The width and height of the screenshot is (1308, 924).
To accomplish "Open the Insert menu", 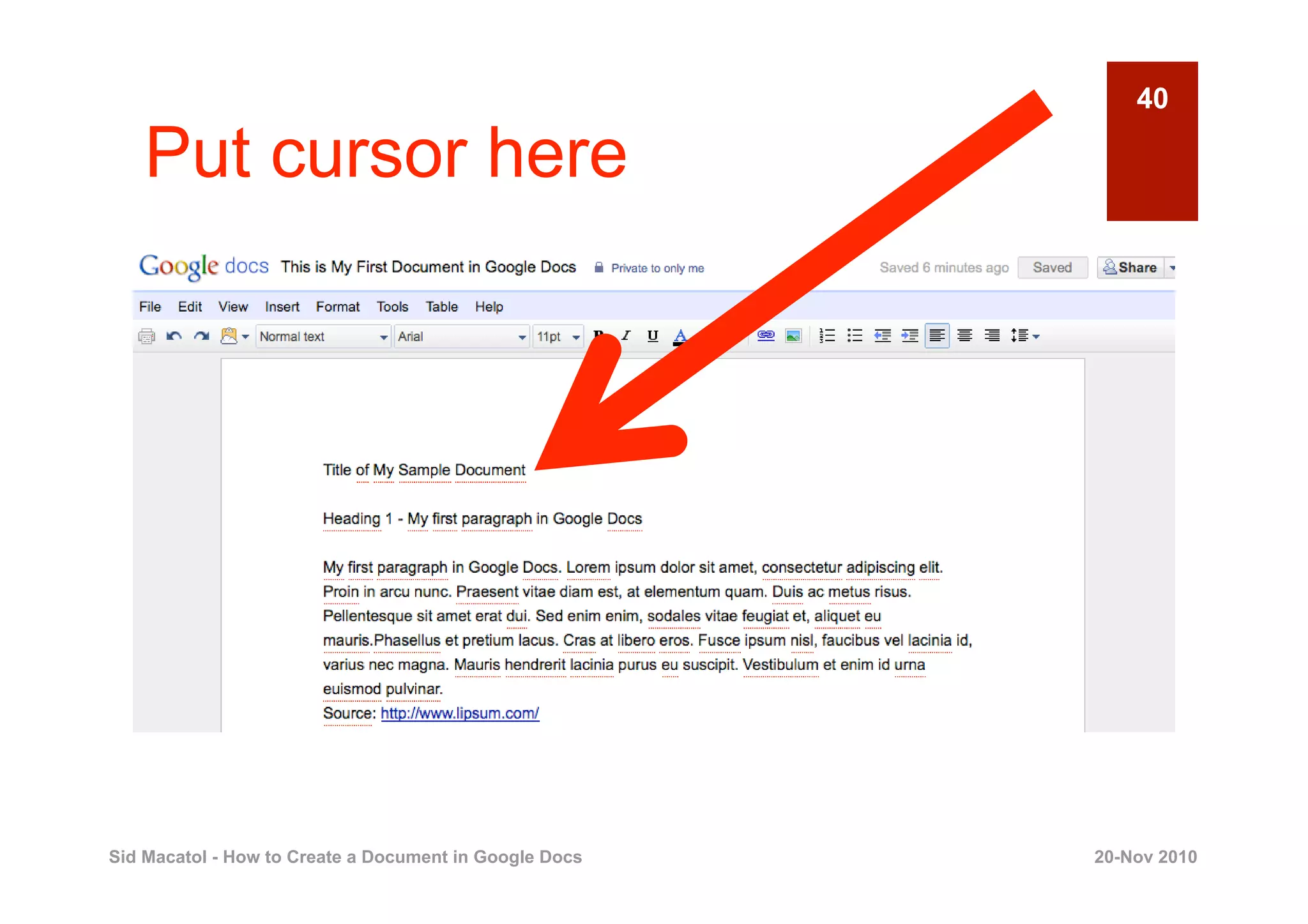I will pos(282,307).
